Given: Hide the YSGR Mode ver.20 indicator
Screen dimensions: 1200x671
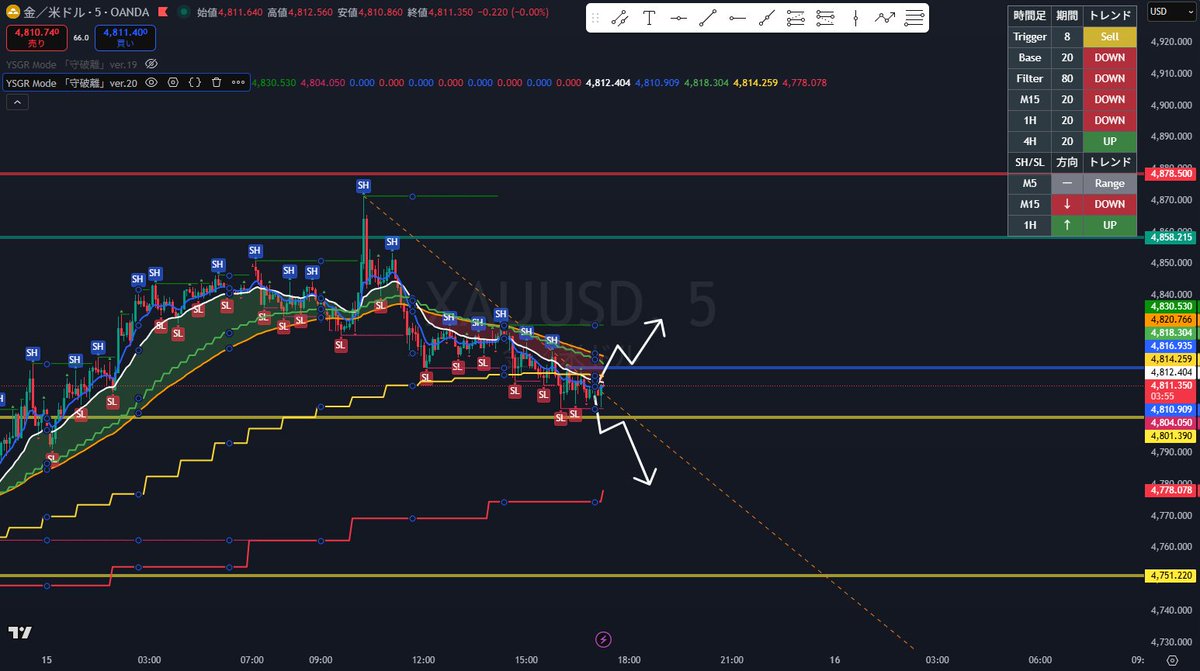Looking at the screenshot, I should point(152,83).
